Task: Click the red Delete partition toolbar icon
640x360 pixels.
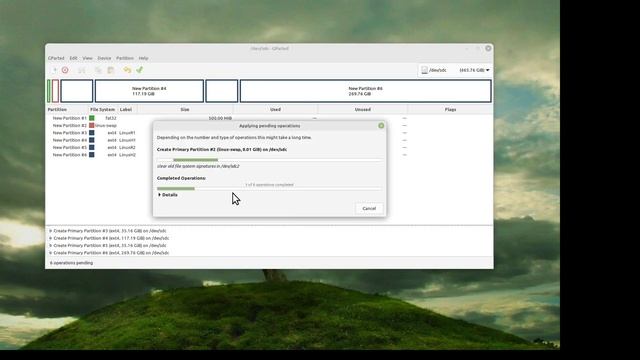Action: (x=65, y=70)
